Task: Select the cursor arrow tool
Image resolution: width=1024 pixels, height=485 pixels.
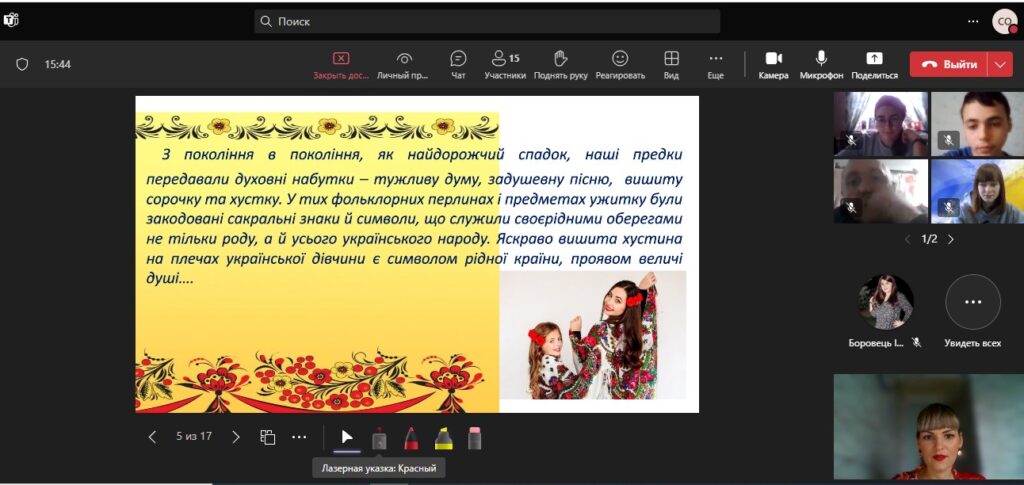Action: pyautogui.click(x=347, y=437)
